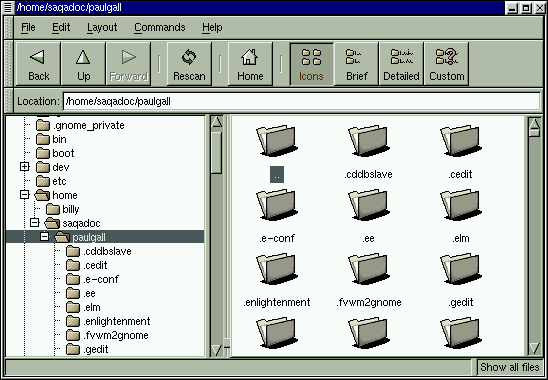Screen dimensions: 548x380
Task: Switch to Brief list view
Action: (x=356, y=64)
